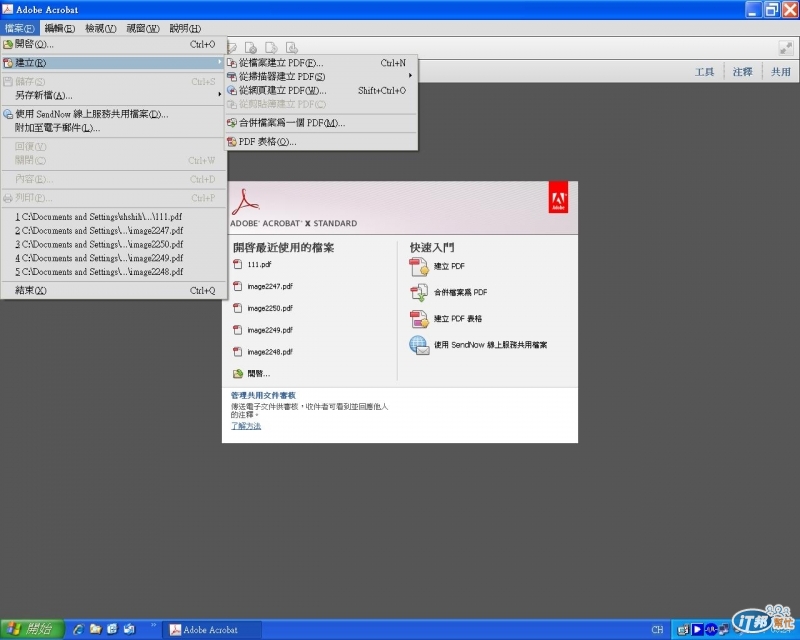Screen dimensions: 800x640
Task: Click the icon next to 合併檔案為一個 PDF
Action: pos(232,123)
